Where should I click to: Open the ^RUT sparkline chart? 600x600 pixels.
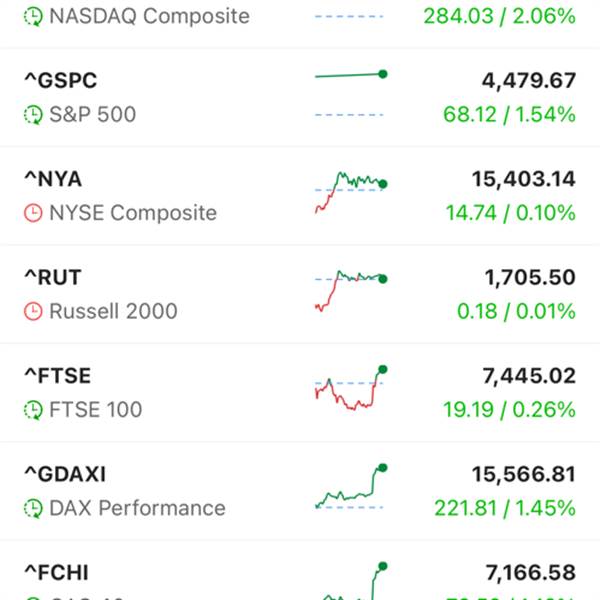click(x=350, y=289)
